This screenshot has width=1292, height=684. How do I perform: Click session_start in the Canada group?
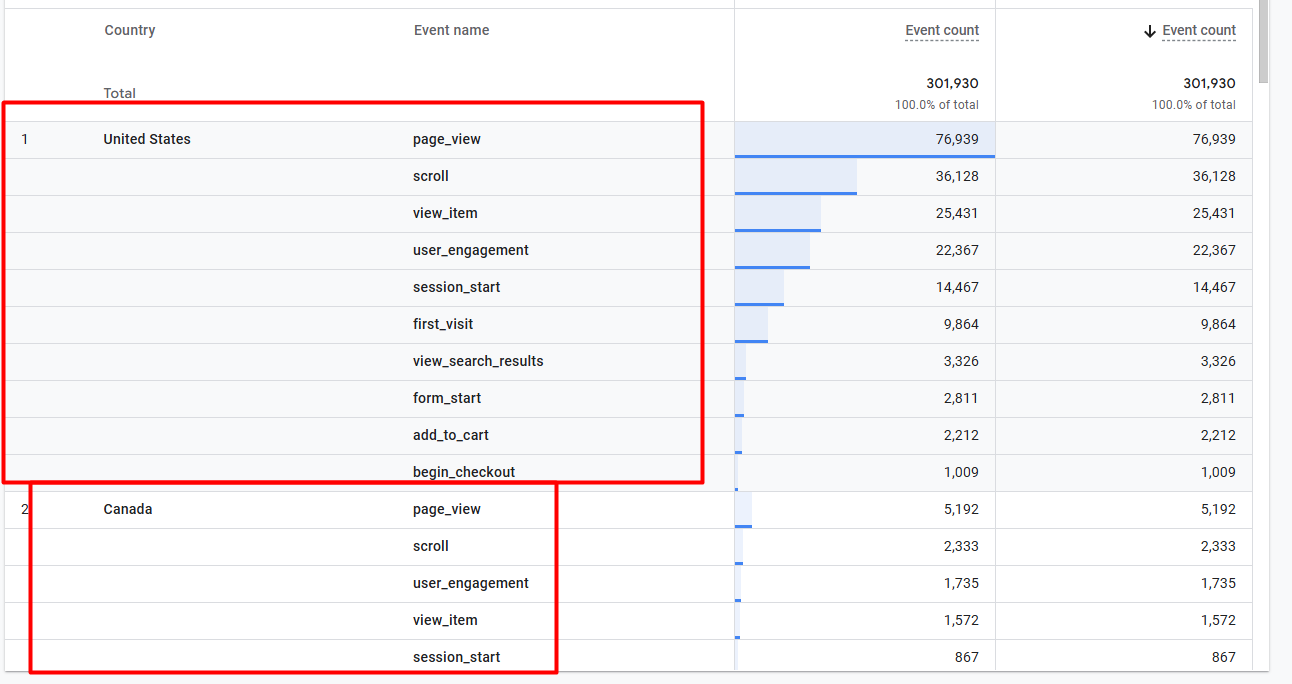457,657
